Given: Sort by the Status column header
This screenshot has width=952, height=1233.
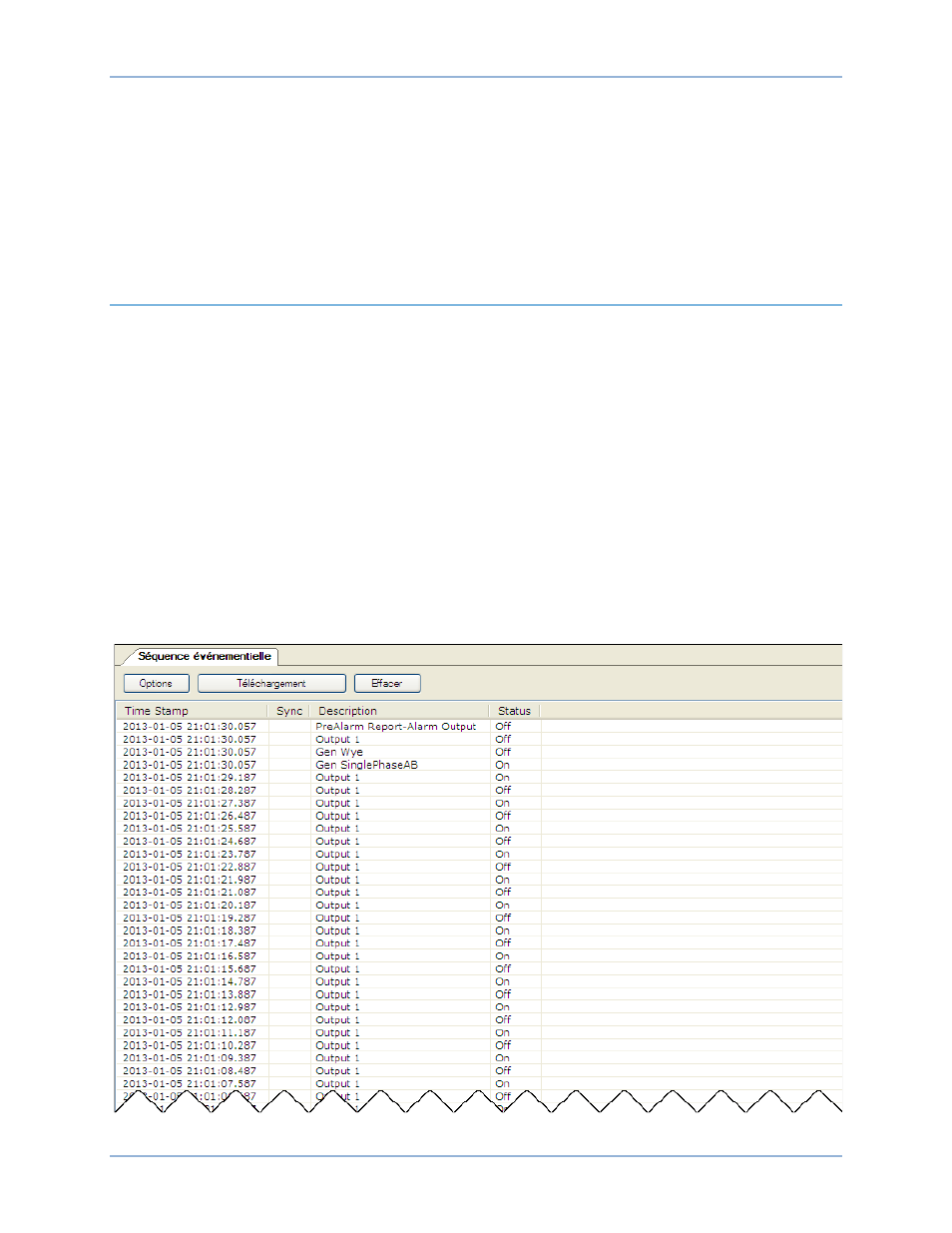Looking at the screenshot, I should tap(515, 711).
